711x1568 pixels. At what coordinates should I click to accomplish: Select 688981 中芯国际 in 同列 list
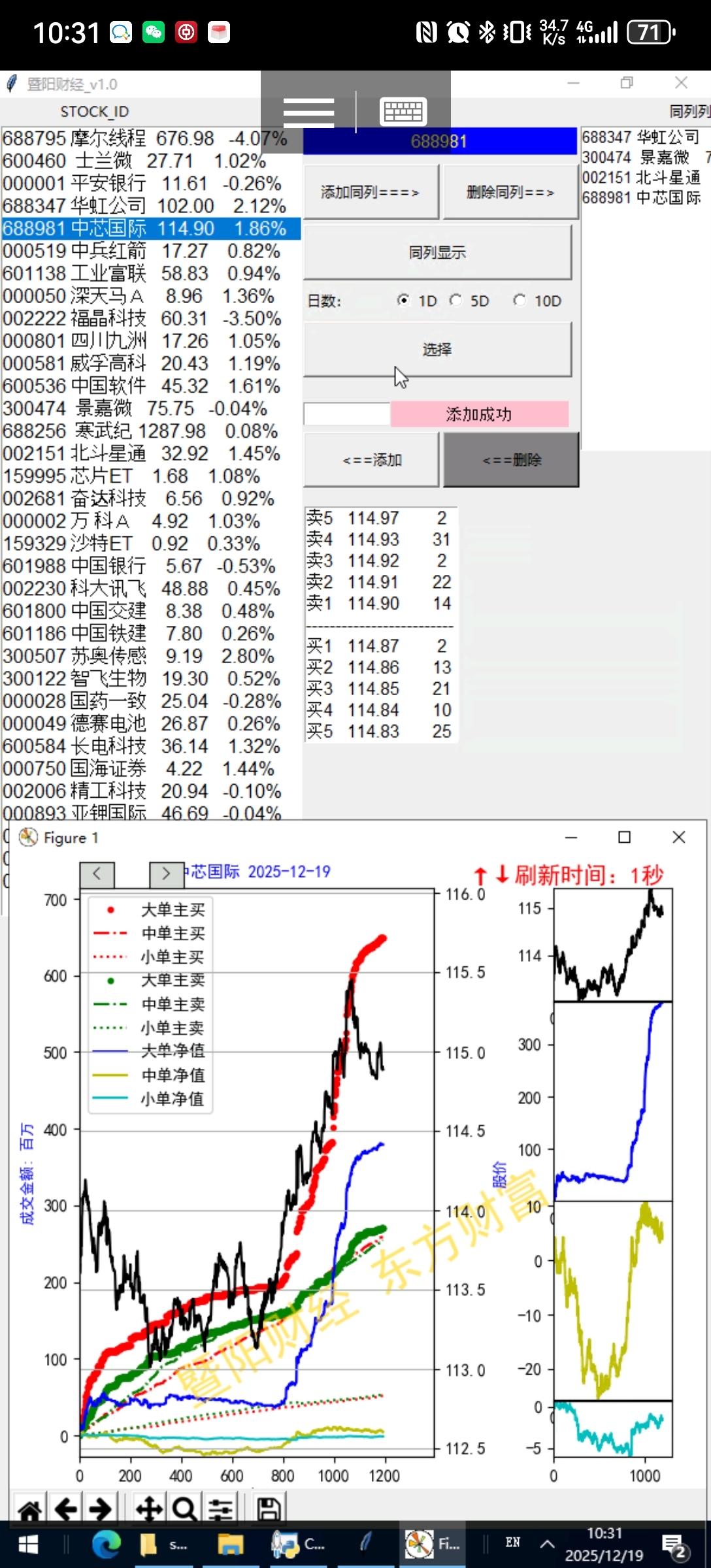point(646,198)
